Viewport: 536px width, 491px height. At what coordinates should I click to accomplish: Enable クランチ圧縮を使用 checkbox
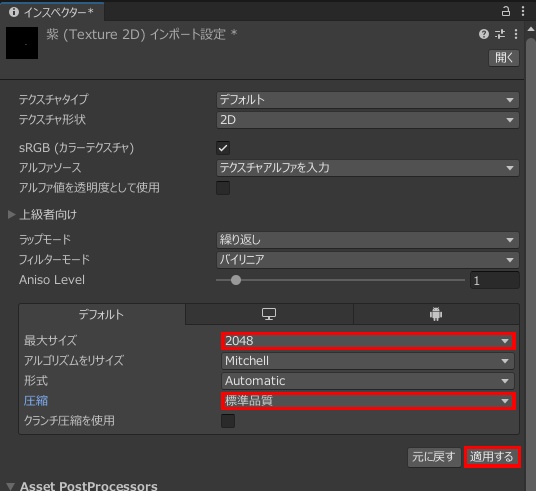point(228,421)
